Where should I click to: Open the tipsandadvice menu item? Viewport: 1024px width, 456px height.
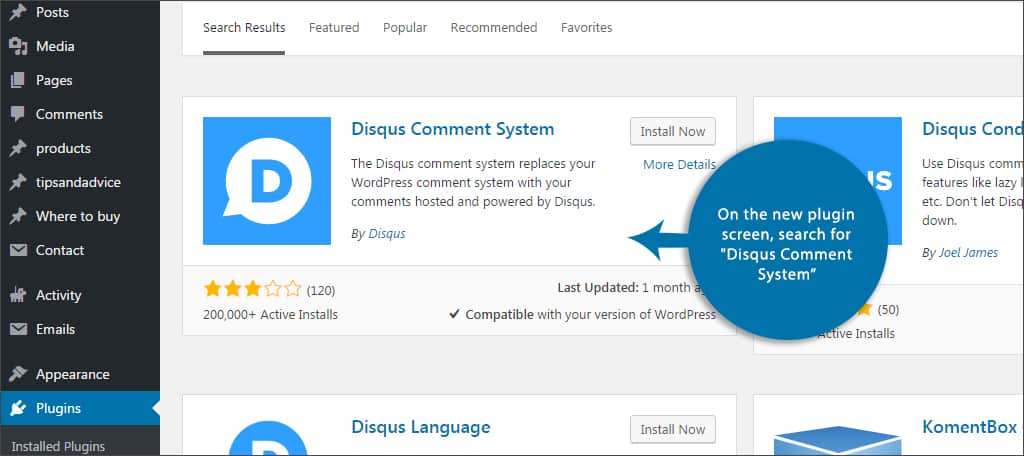[80, 182]
